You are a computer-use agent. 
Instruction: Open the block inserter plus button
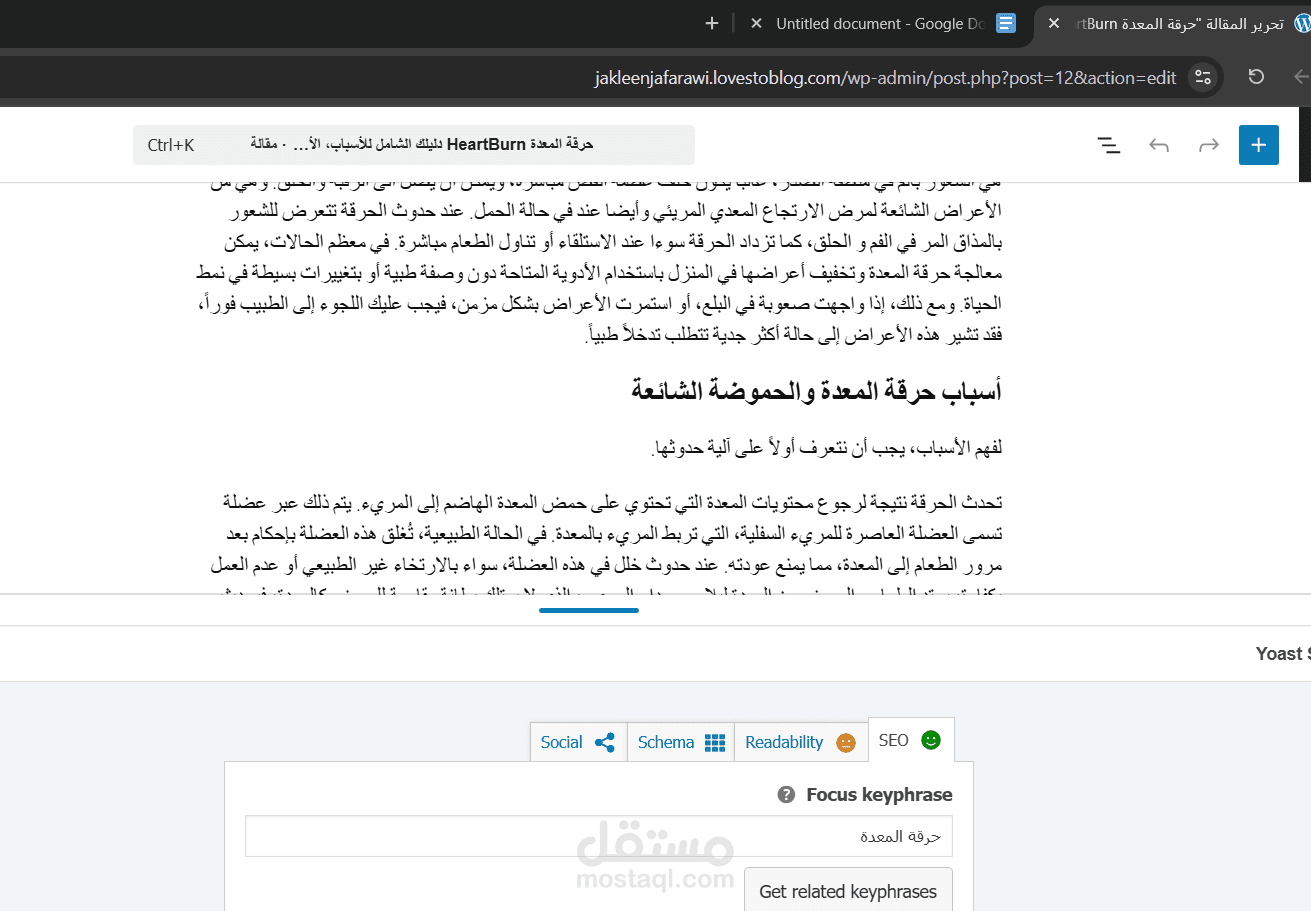(1259, 145)
